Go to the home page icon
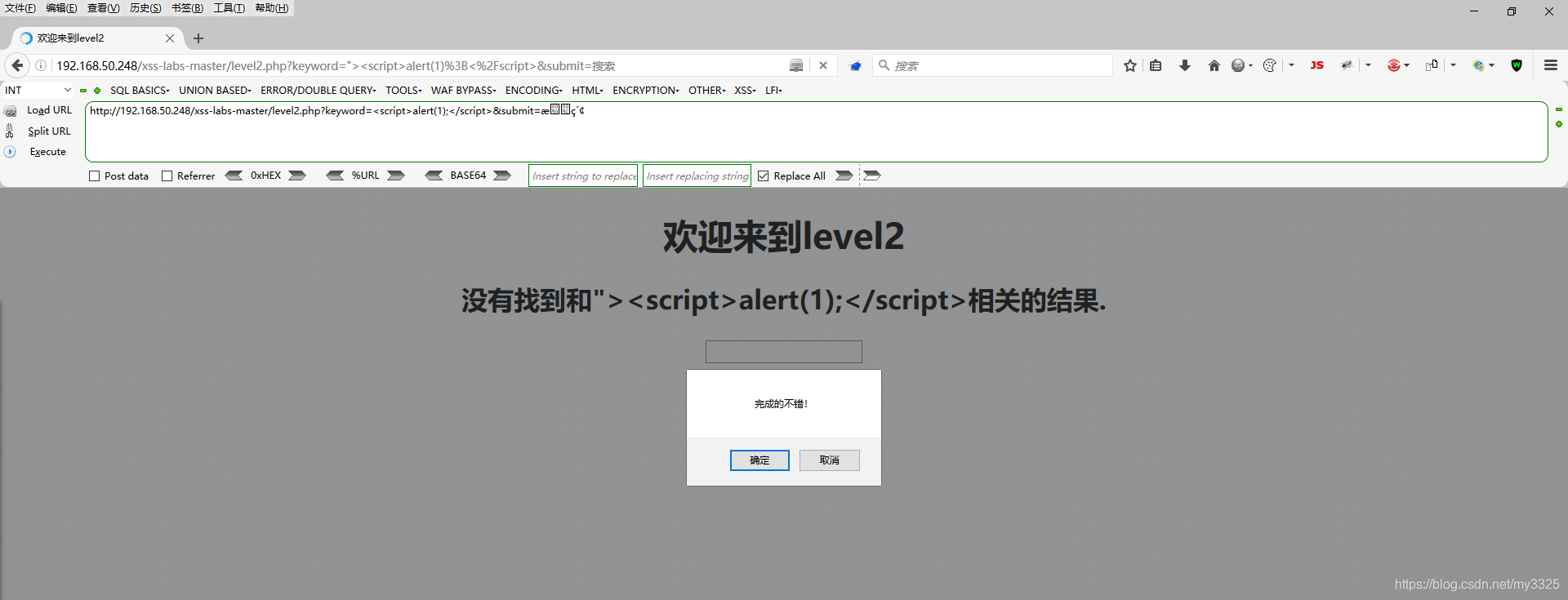1568x600 pixels. point(1214,65)
